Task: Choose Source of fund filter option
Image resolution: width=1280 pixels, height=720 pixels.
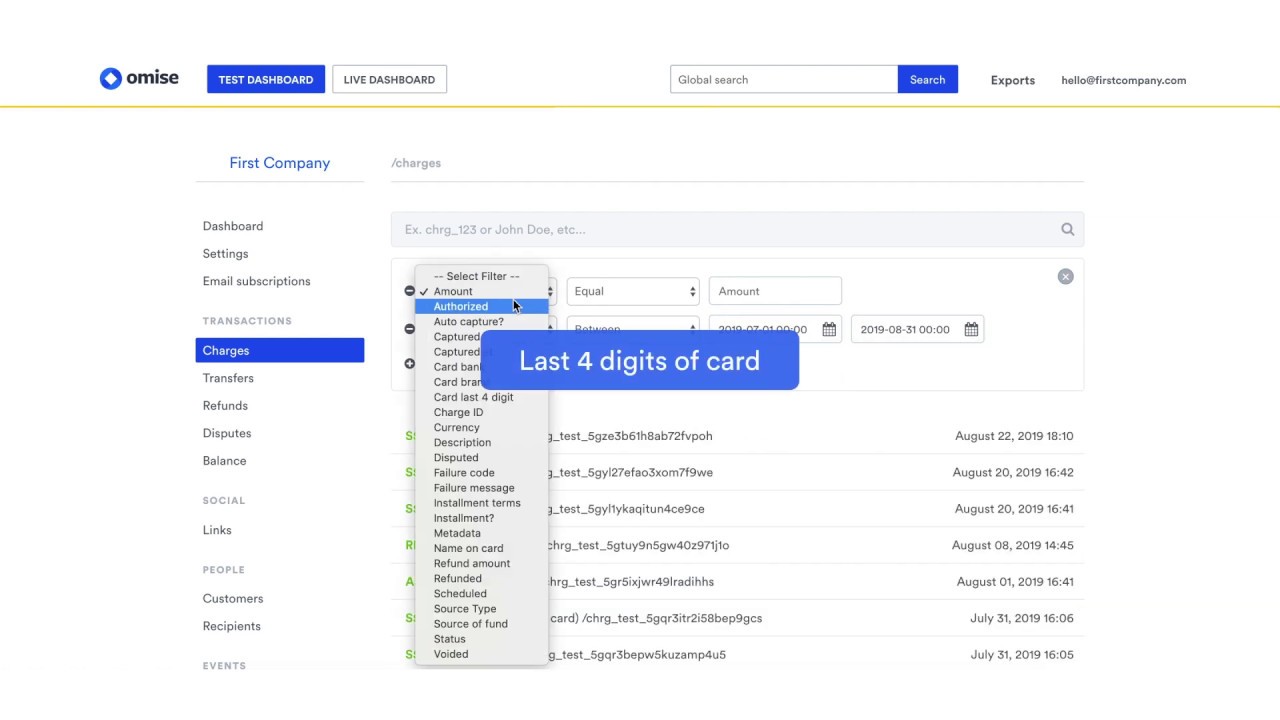Action: [482, 624]
